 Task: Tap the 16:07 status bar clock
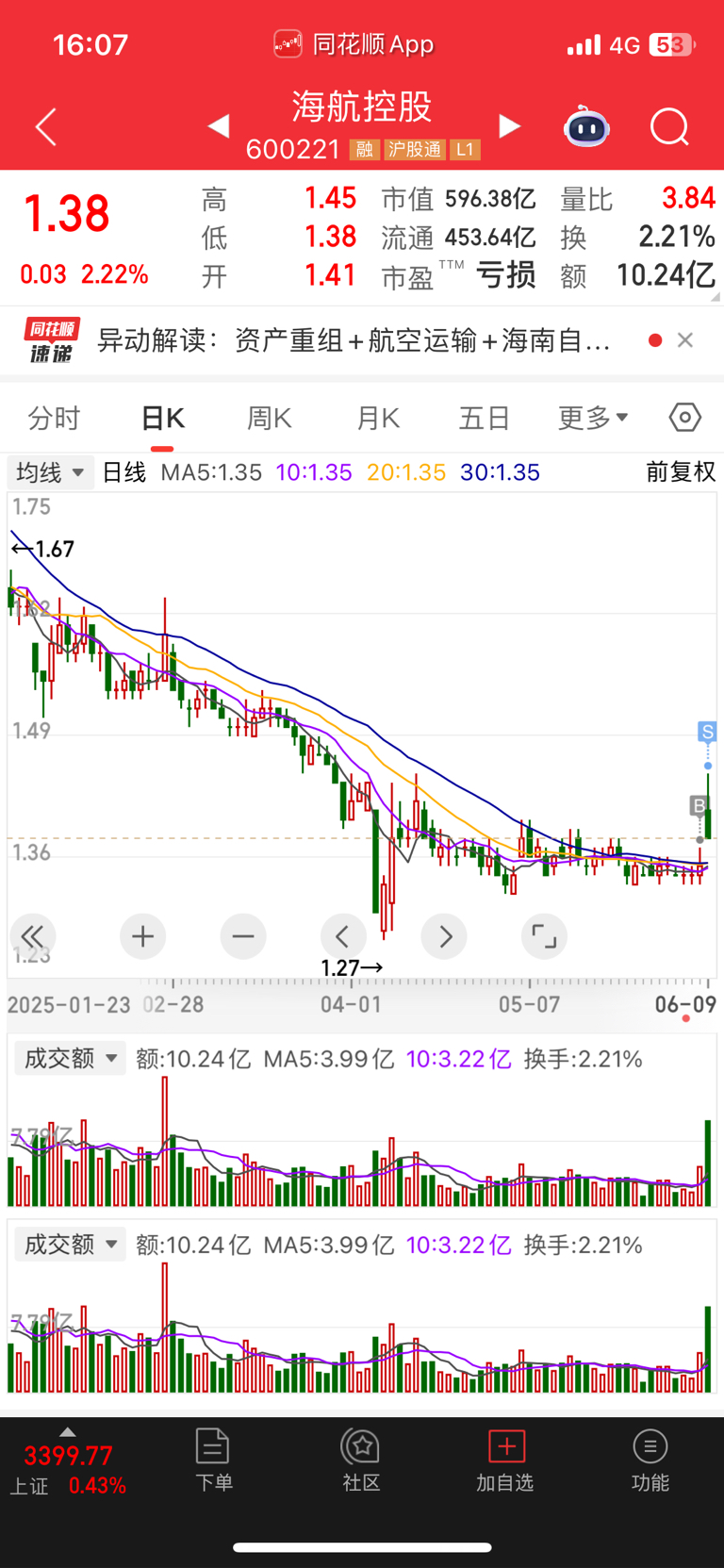[90, 44]
